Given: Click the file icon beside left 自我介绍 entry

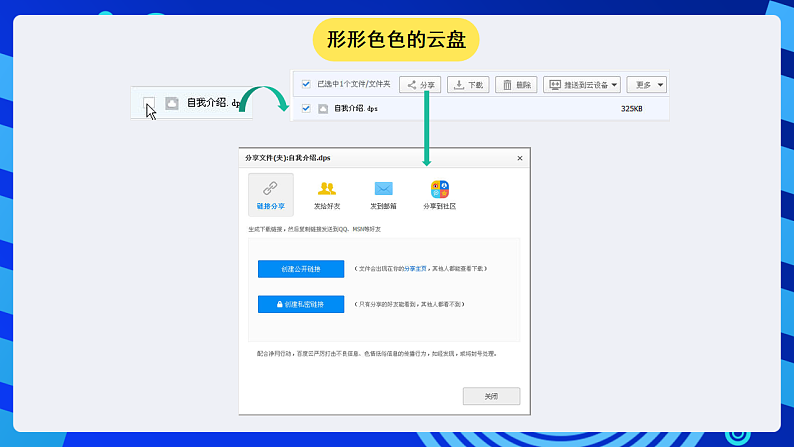Looking at the screenshot, I should coord(172,103).
